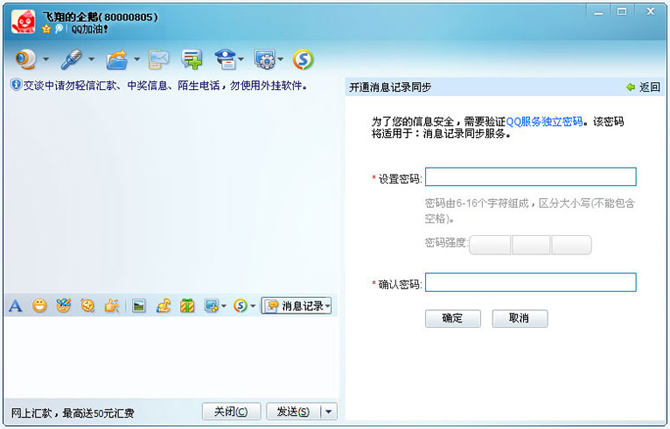Send a file with the folder icon
This screenshot has width=670, height=429.
coord(117,59)
